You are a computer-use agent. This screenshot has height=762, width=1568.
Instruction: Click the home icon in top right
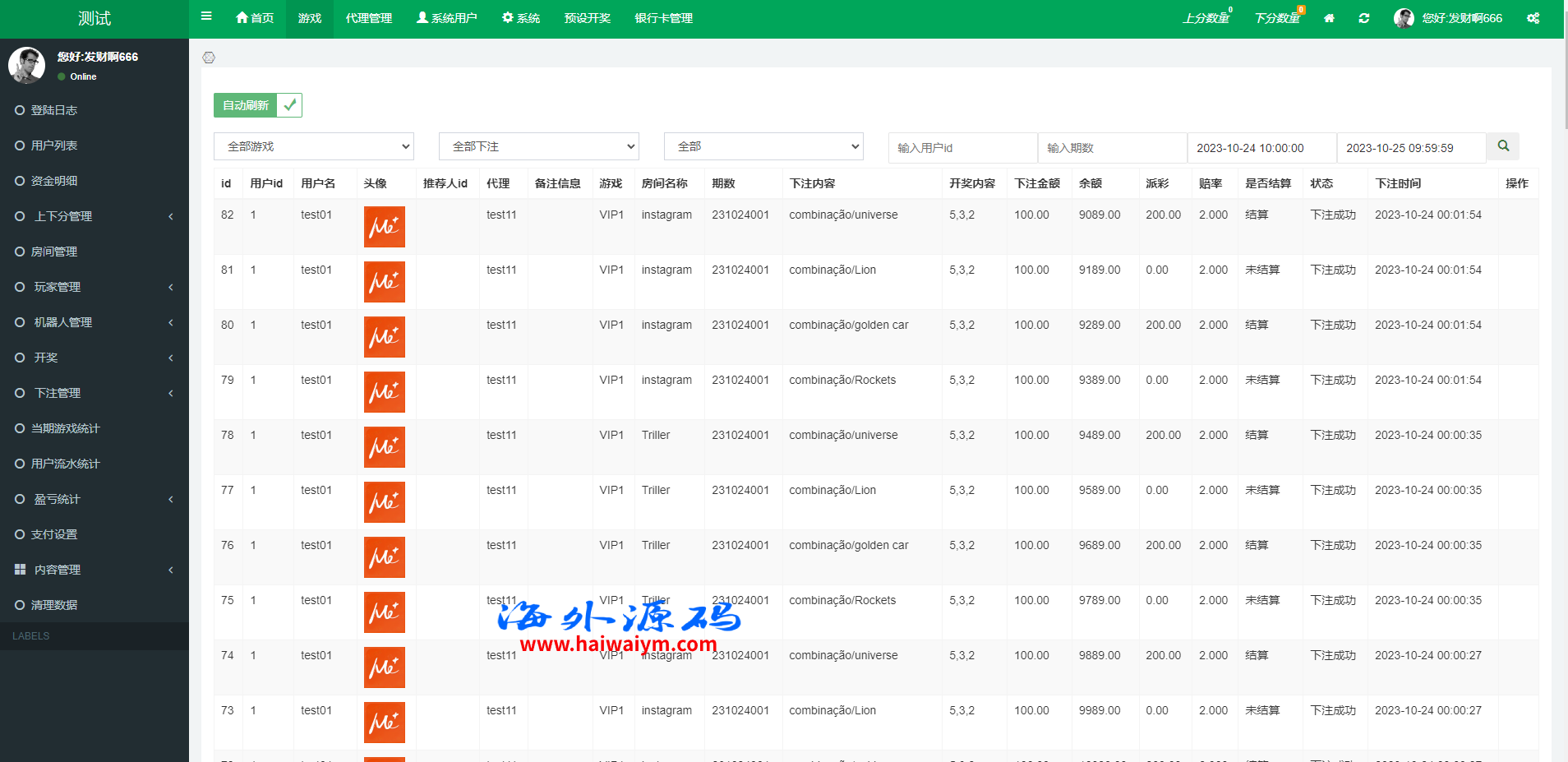pos(1329,18)
